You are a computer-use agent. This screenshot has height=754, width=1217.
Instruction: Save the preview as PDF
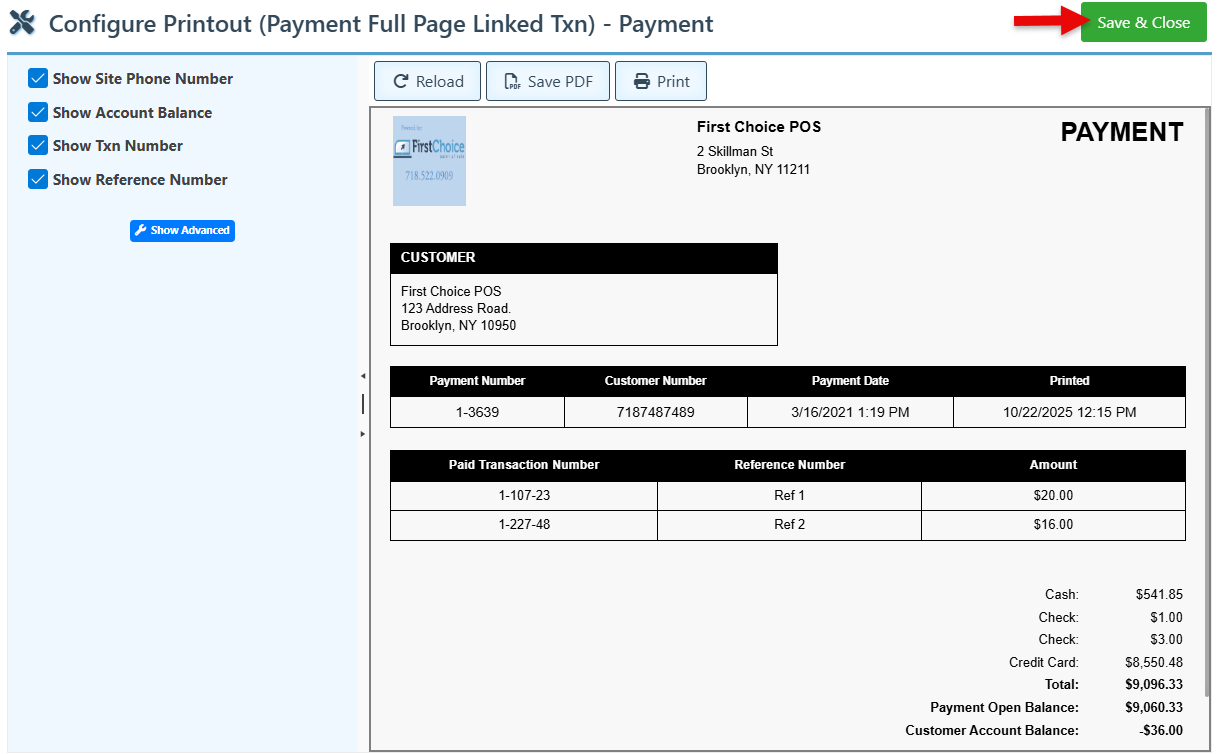point(548,82)
